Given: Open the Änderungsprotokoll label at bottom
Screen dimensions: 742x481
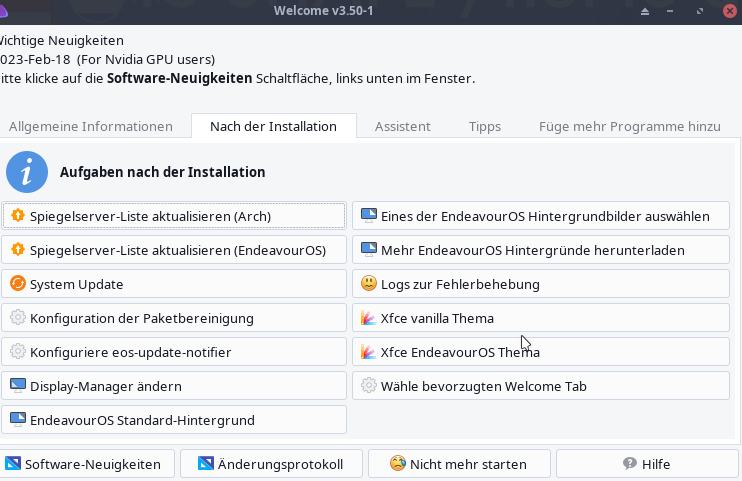Looking at the screenshot, I should [281, 464].
